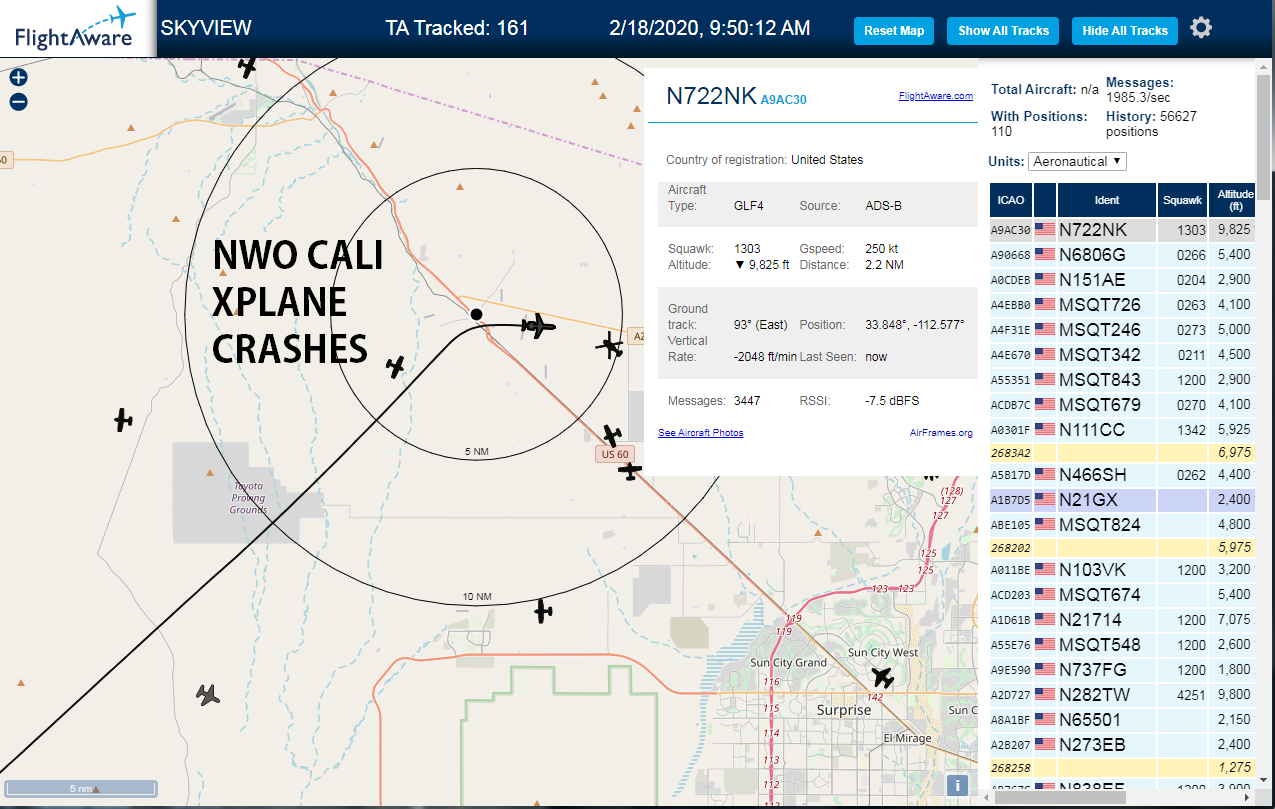This screenshot has height=809, width=1275.
Task: Select the N722NK row in aircraft table
Action: point(1122,230)
